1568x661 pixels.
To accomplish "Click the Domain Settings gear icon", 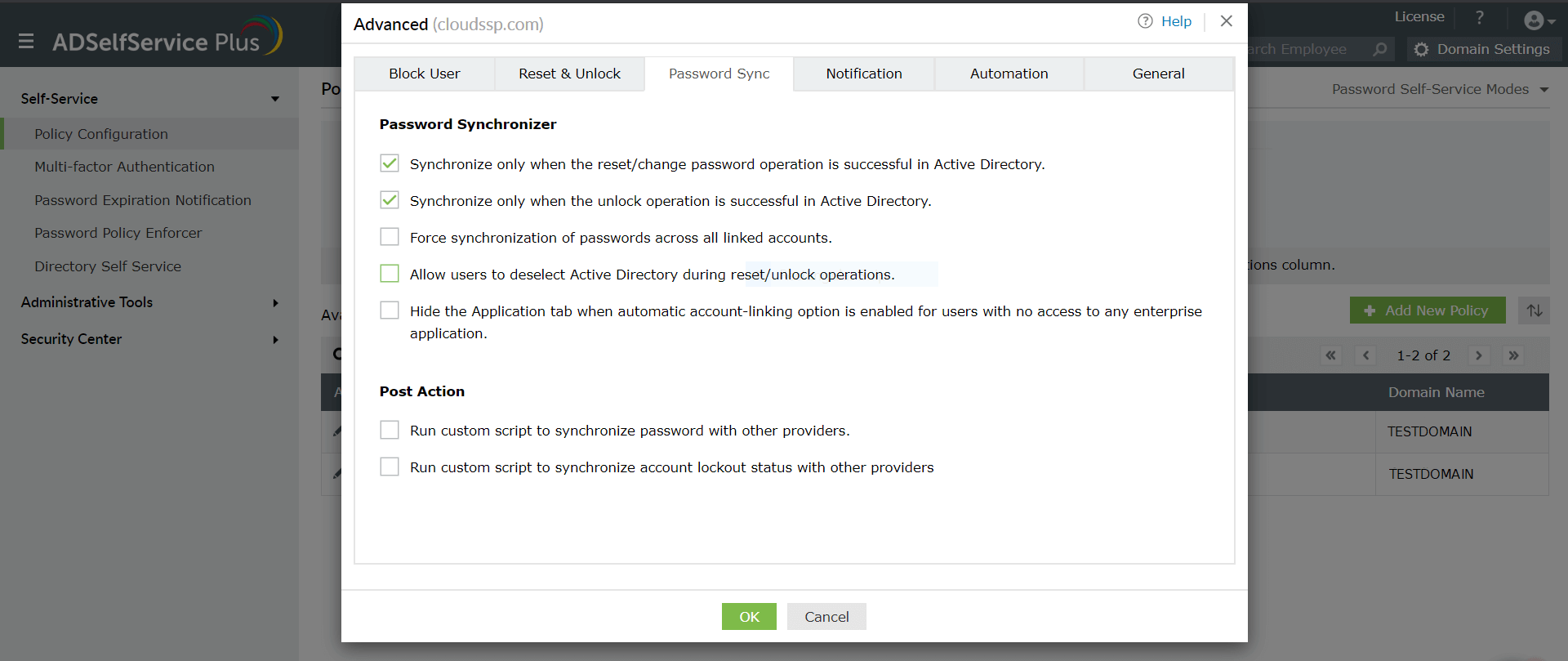I will (1422, 49).
